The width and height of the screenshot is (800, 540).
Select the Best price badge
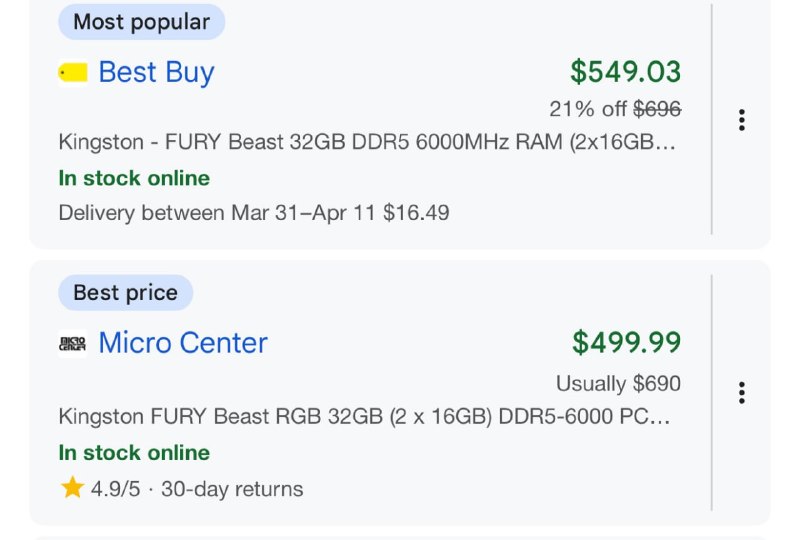point(125,293)
